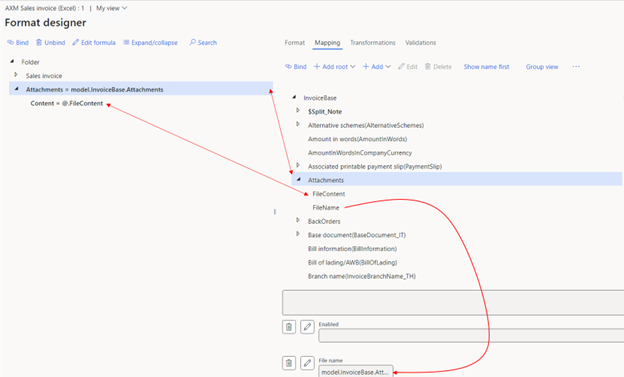Select the FileContent field
This screenshot has height=377, width=624.
[x=329, y=194]
